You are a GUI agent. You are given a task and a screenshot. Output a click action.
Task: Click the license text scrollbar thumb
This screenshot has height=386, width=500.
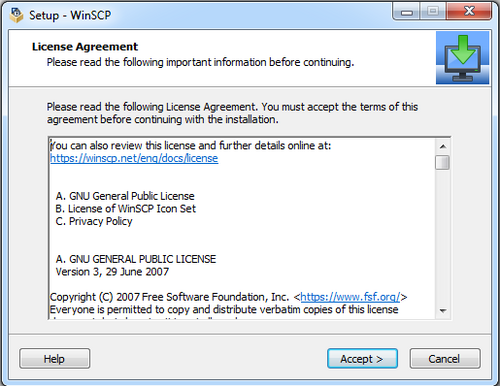(443, 163)
